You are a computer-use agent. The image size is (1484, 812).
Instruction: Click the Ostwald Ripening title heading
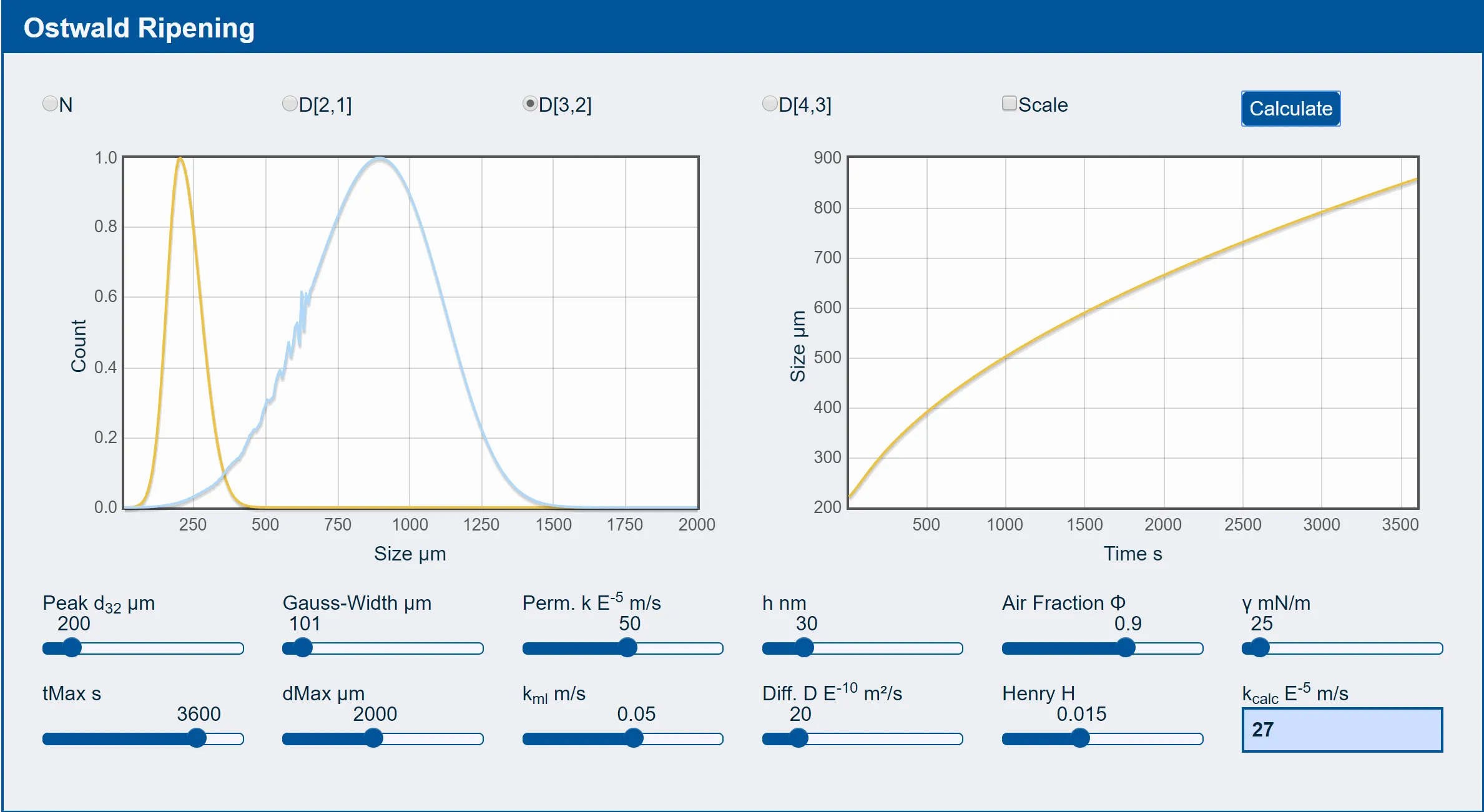point(139,28)
